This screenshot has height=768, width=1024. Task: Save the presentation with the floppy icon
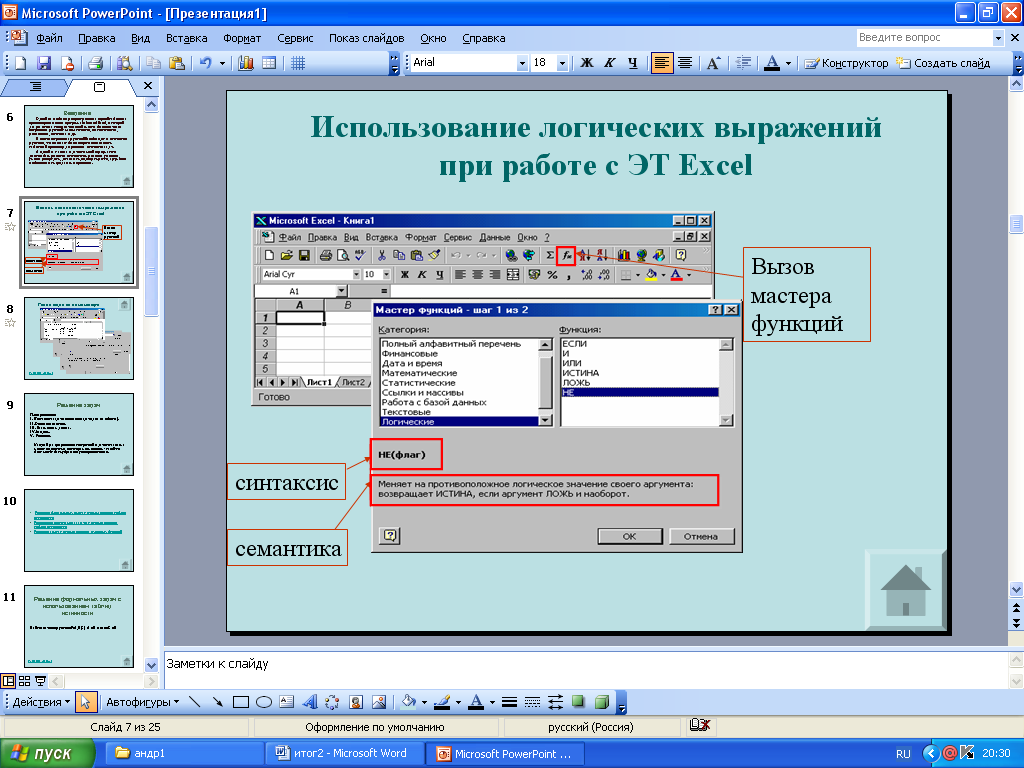tap(44, 63)
